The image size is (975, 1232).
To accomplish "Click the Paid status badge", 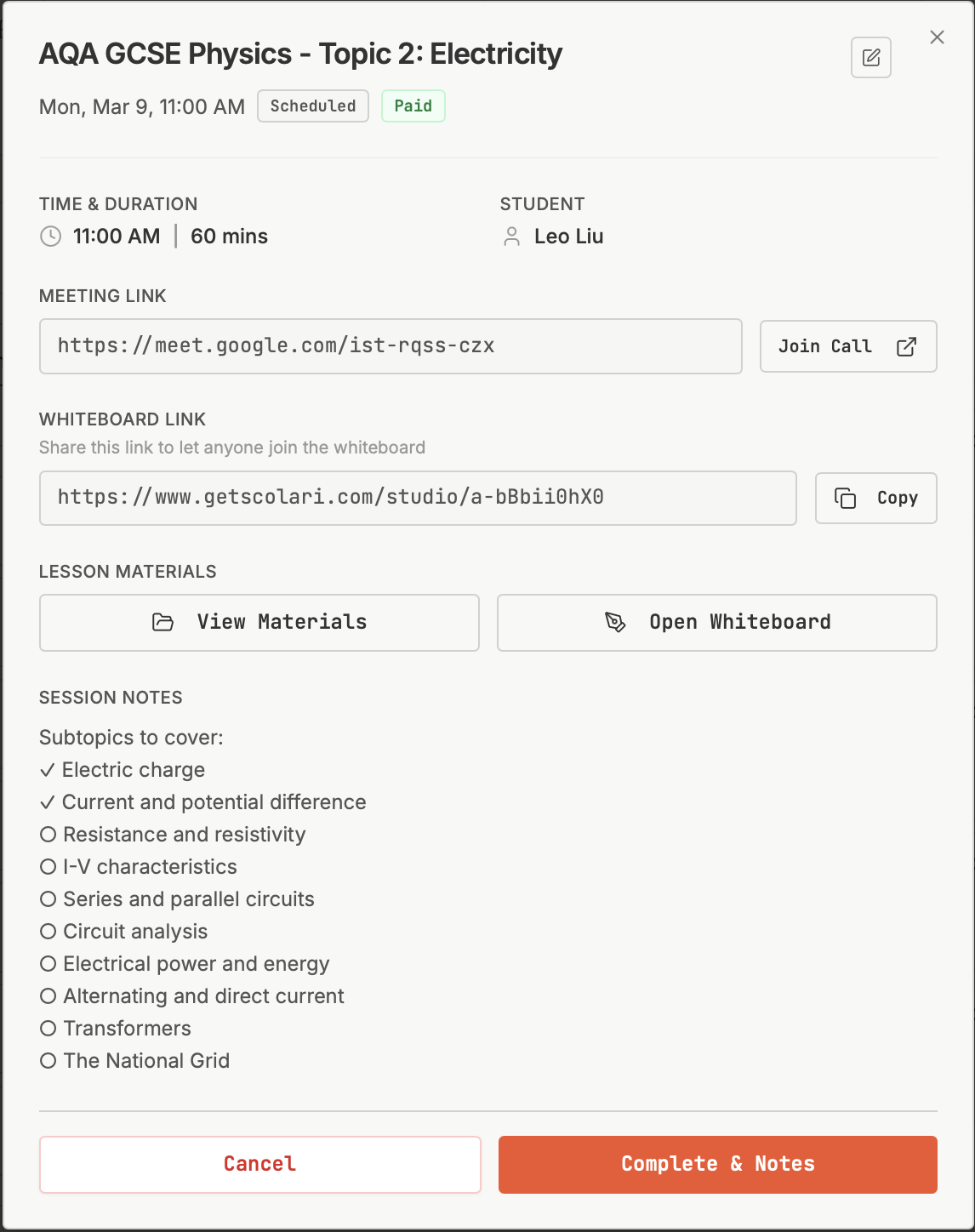I will [x=413, y=106].
